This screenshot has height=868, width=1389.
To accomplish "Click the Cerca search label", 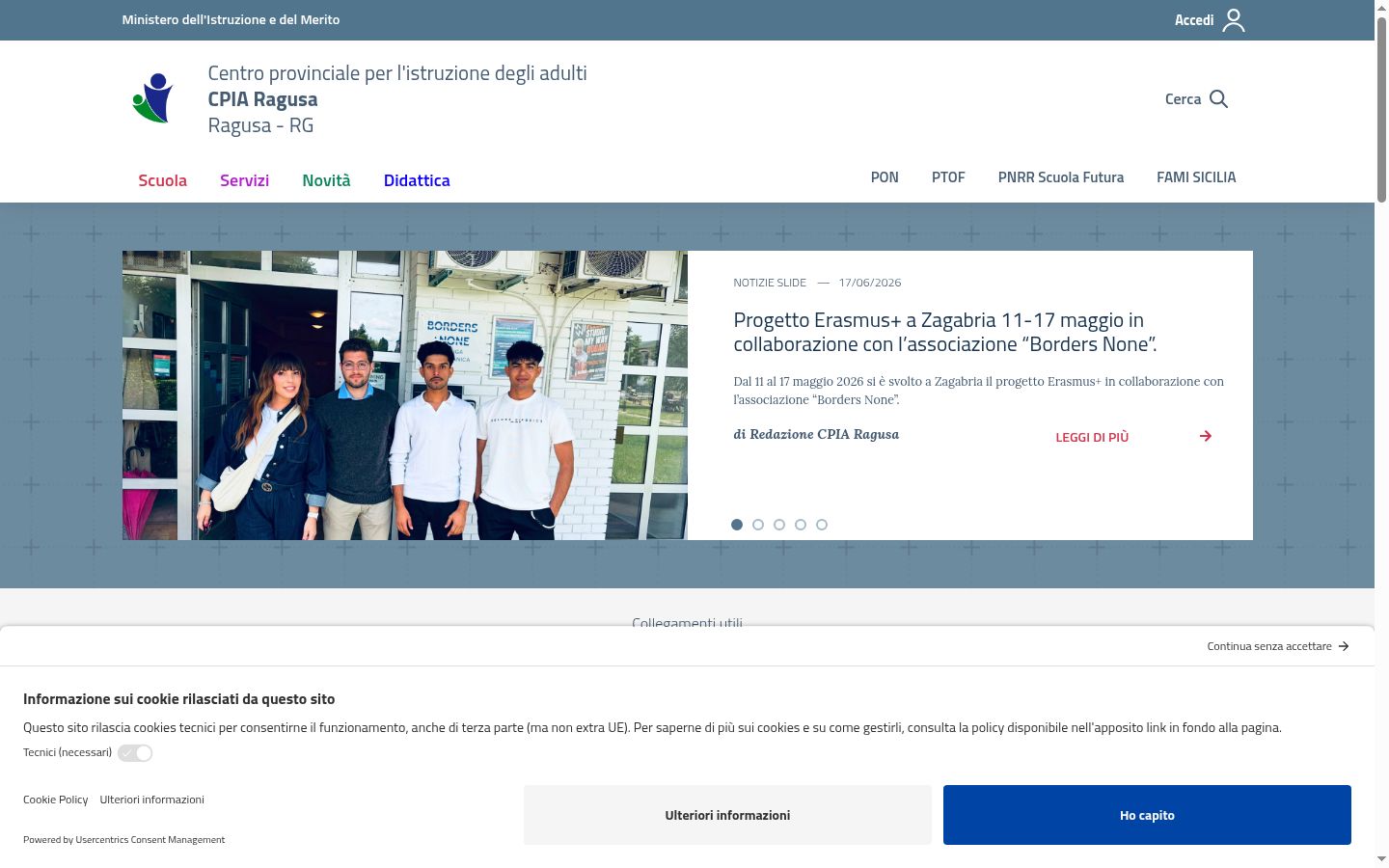I will coord(1183,99).
